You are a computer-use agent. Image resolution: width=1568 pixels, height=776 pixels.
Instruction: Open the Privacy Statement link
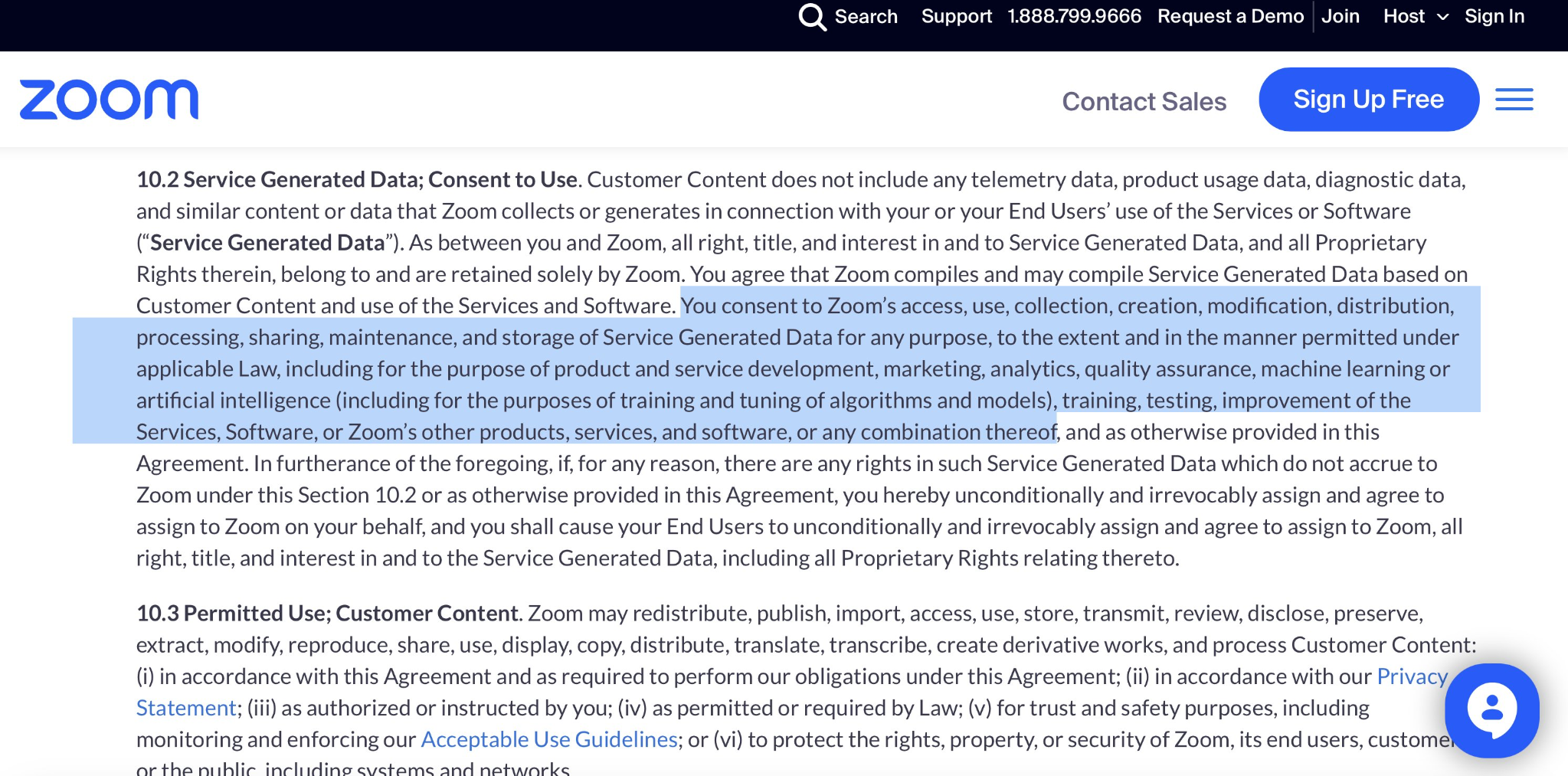[1412, 676]
